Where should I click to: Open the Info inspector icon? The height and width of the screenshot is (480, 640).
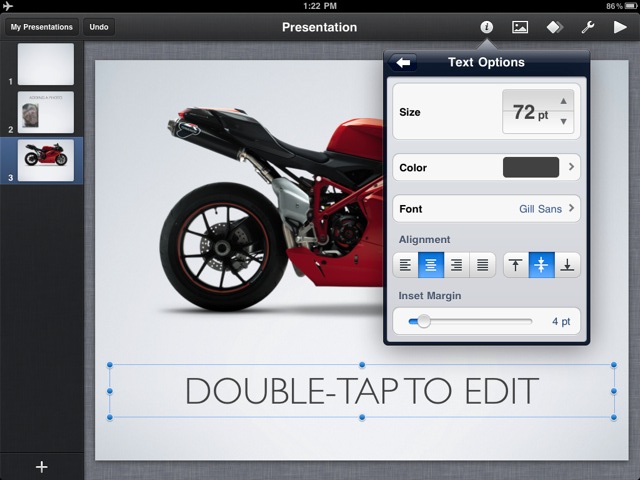[x=486, y=27]
